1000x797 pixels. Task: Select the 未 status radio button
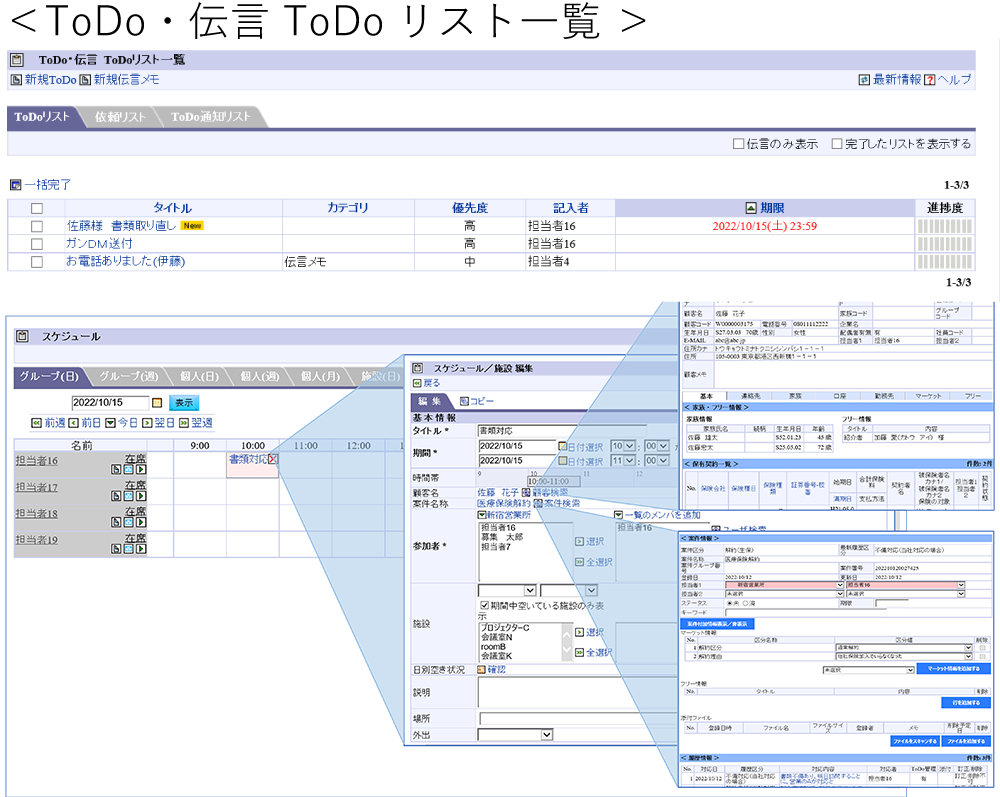tap(730, 603)
